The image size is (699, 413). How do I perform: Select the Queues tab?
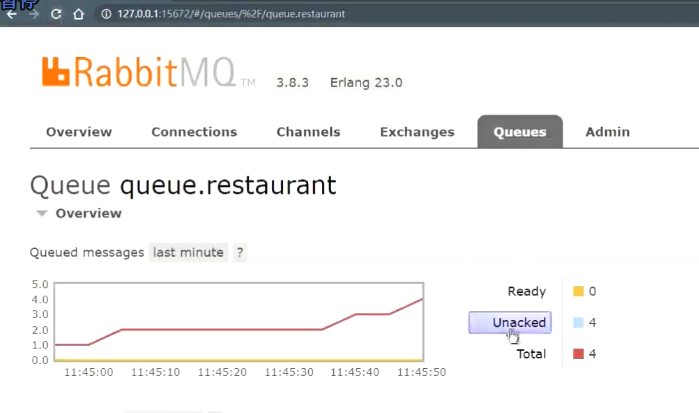click(x=520, y=132)
